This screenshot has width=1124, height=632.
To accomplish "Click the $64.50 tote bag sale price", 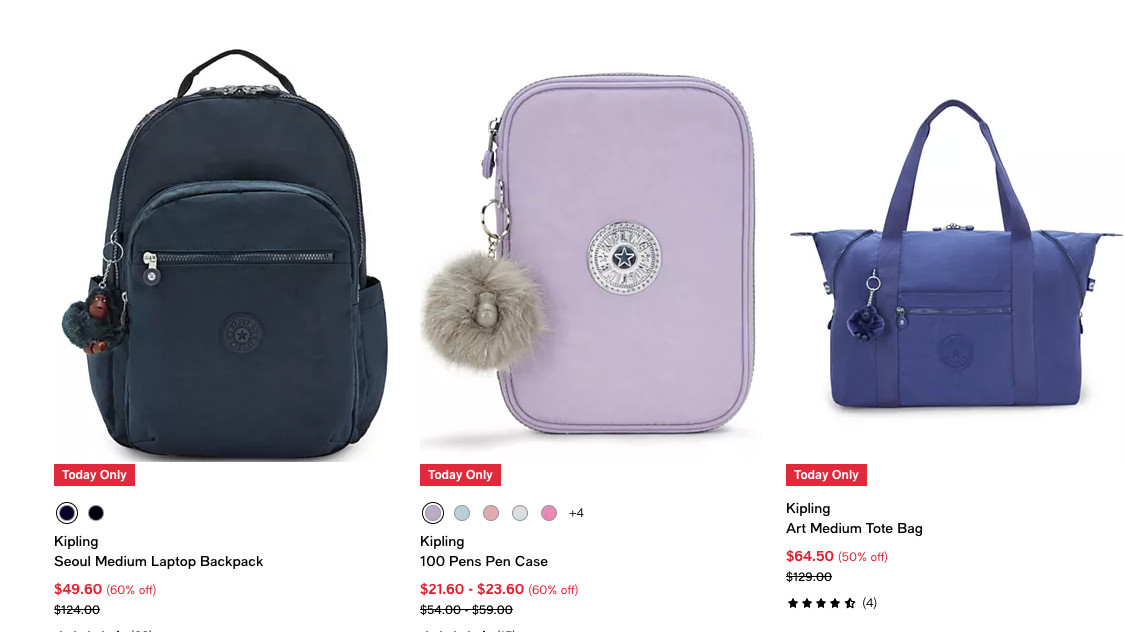I will [x=810, y=557].
